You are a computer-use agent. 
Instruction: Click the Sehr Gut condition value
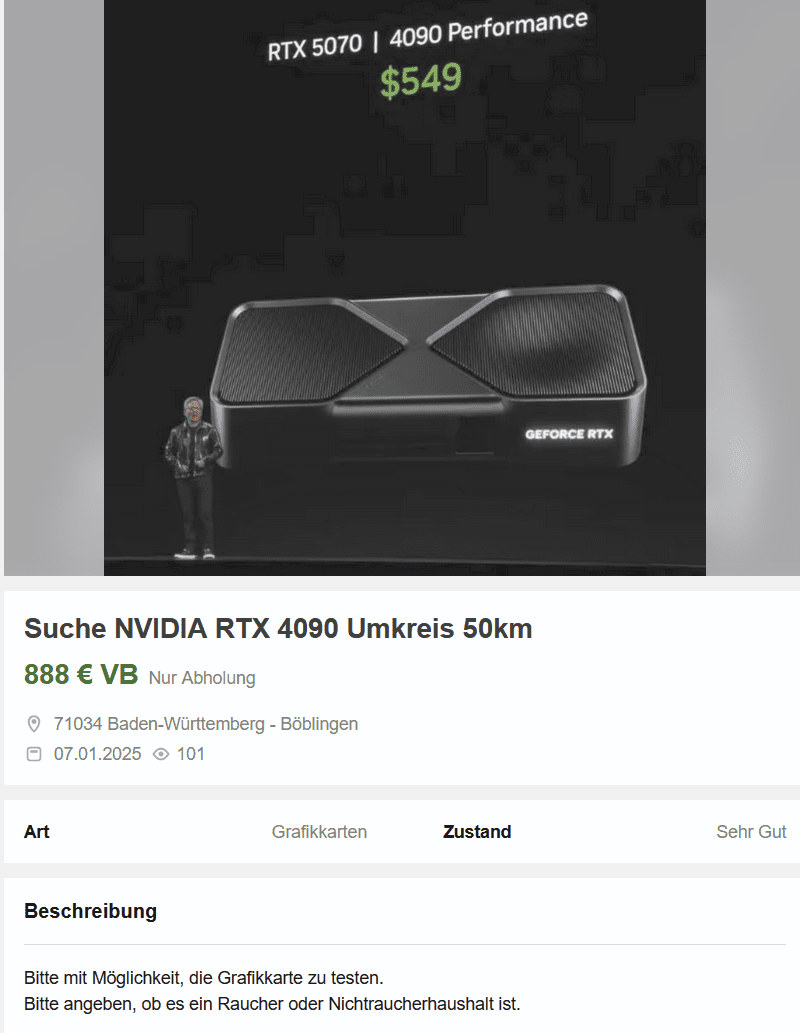751,831
